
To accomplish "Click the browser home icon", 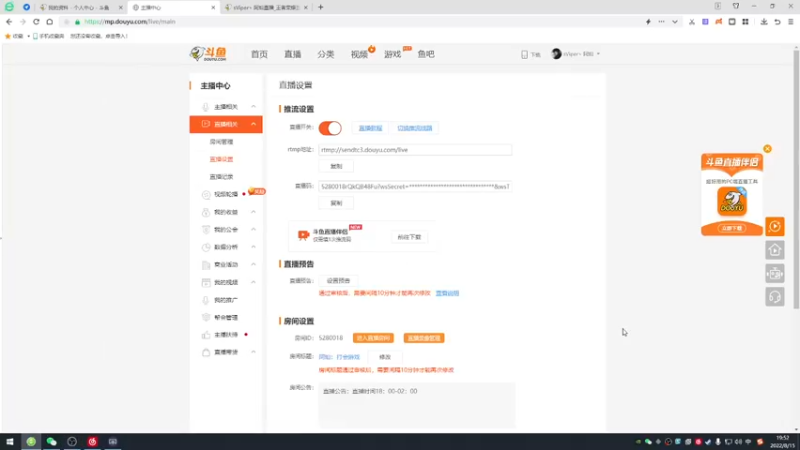I will pyautogui.click(x=49, y=22).
